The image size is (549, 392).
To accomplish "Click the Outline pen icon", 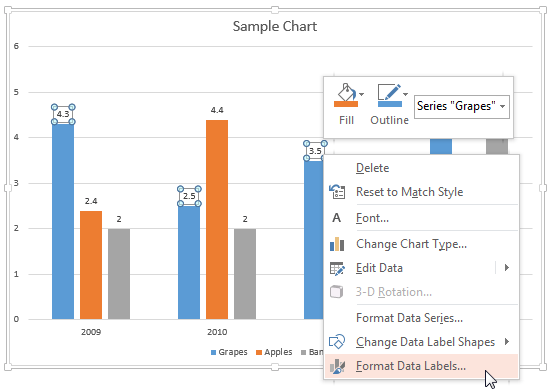I will 389,95.
